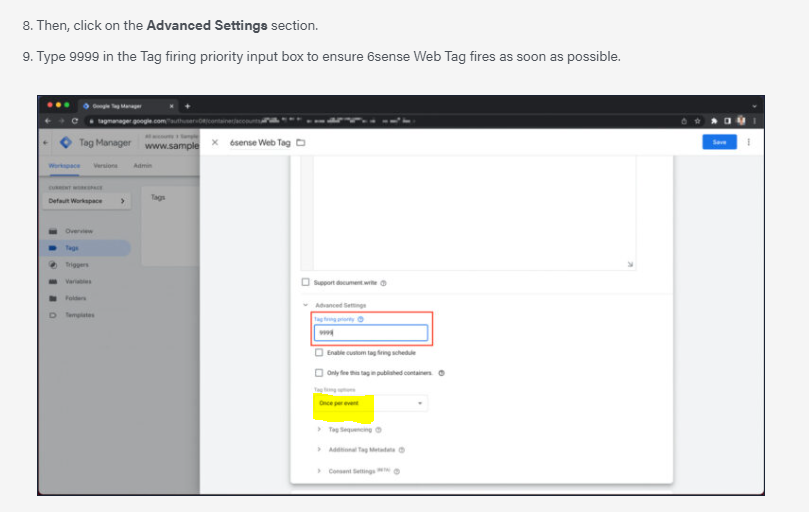Click the Templates sidebar icon

pyautogui.click(x=53, y=315)
